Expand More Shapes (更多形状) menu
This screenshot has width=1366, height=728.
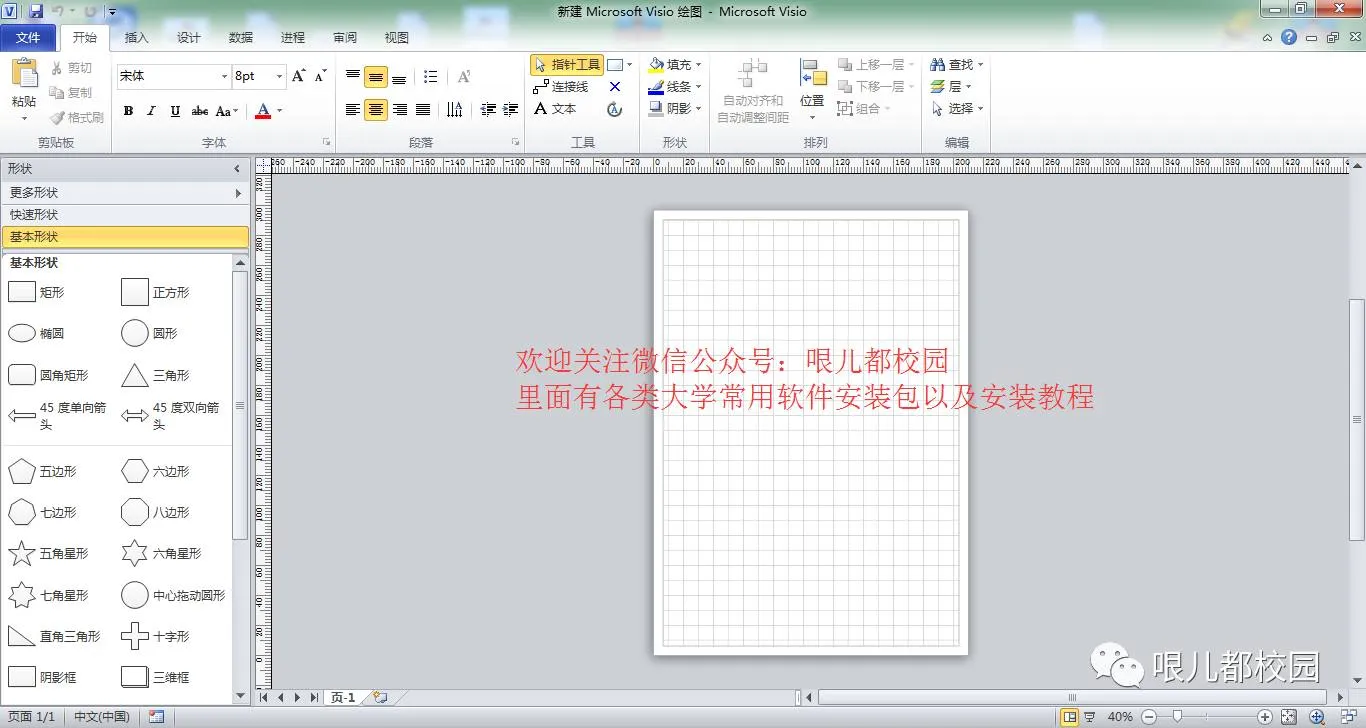[x=125, y=193]
